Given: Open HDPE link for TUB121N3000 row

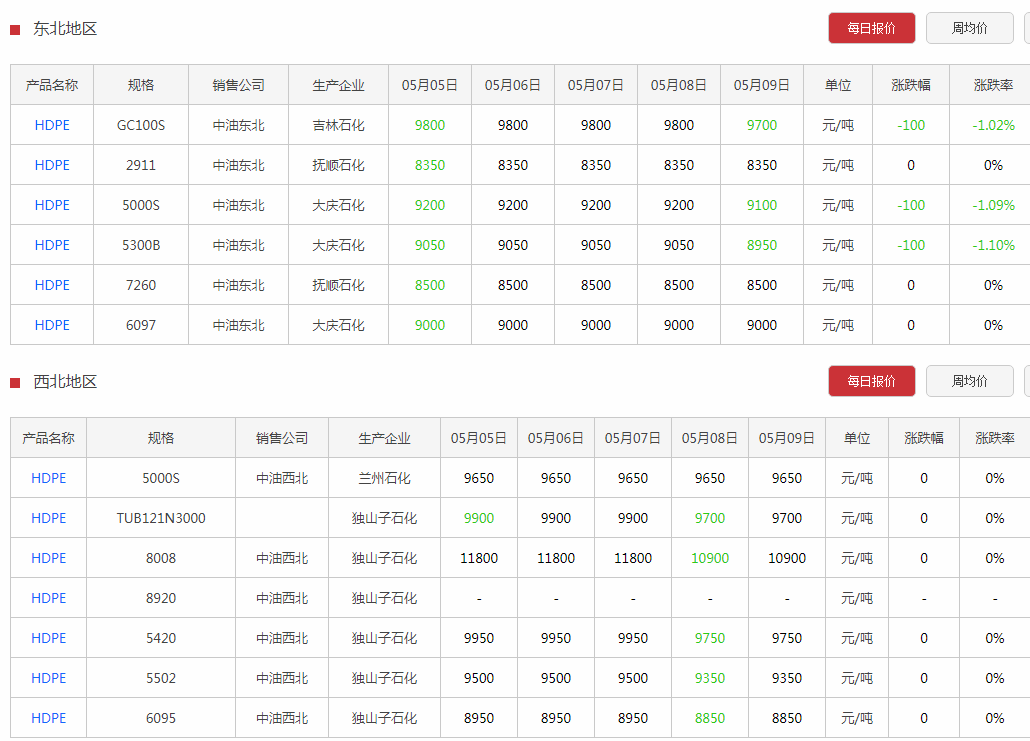Looking at the screenshot, I should 49,518.
